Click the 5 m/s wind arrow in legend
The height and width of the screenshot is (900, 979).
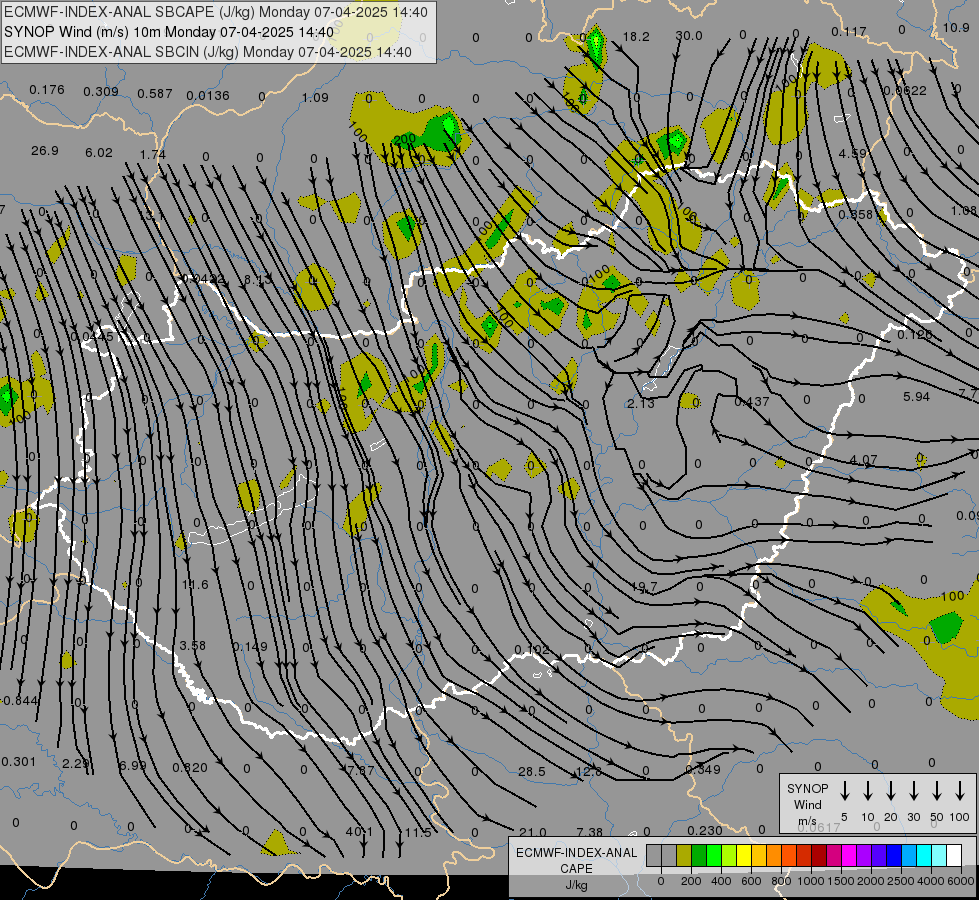pos(845,790)
